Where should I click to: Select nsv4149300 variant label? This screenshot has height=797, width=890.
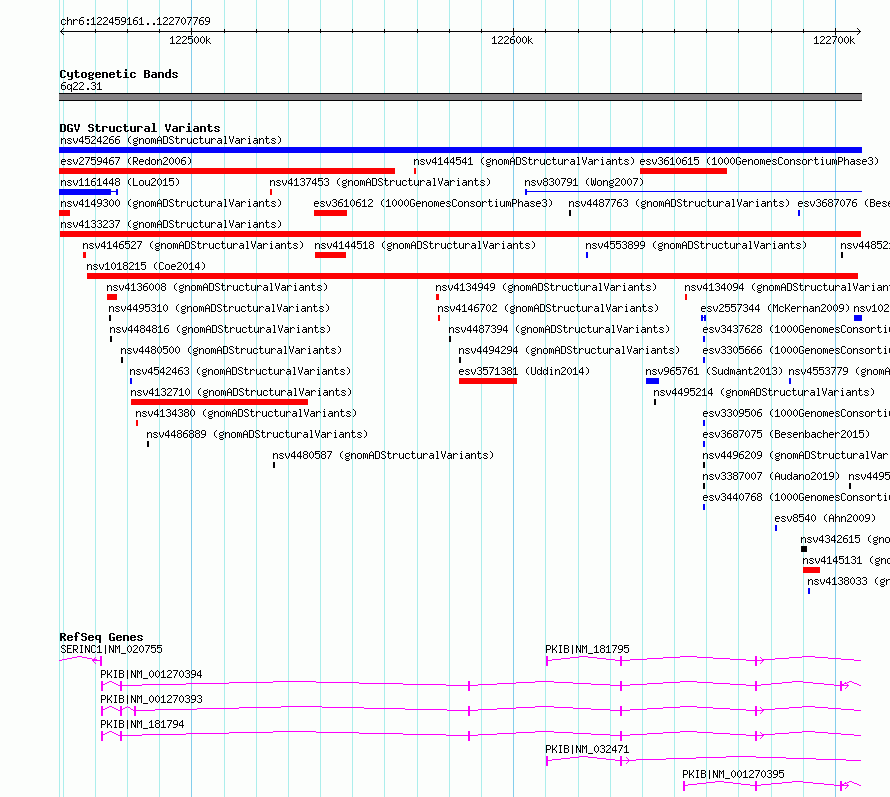[x=171, y=203]
